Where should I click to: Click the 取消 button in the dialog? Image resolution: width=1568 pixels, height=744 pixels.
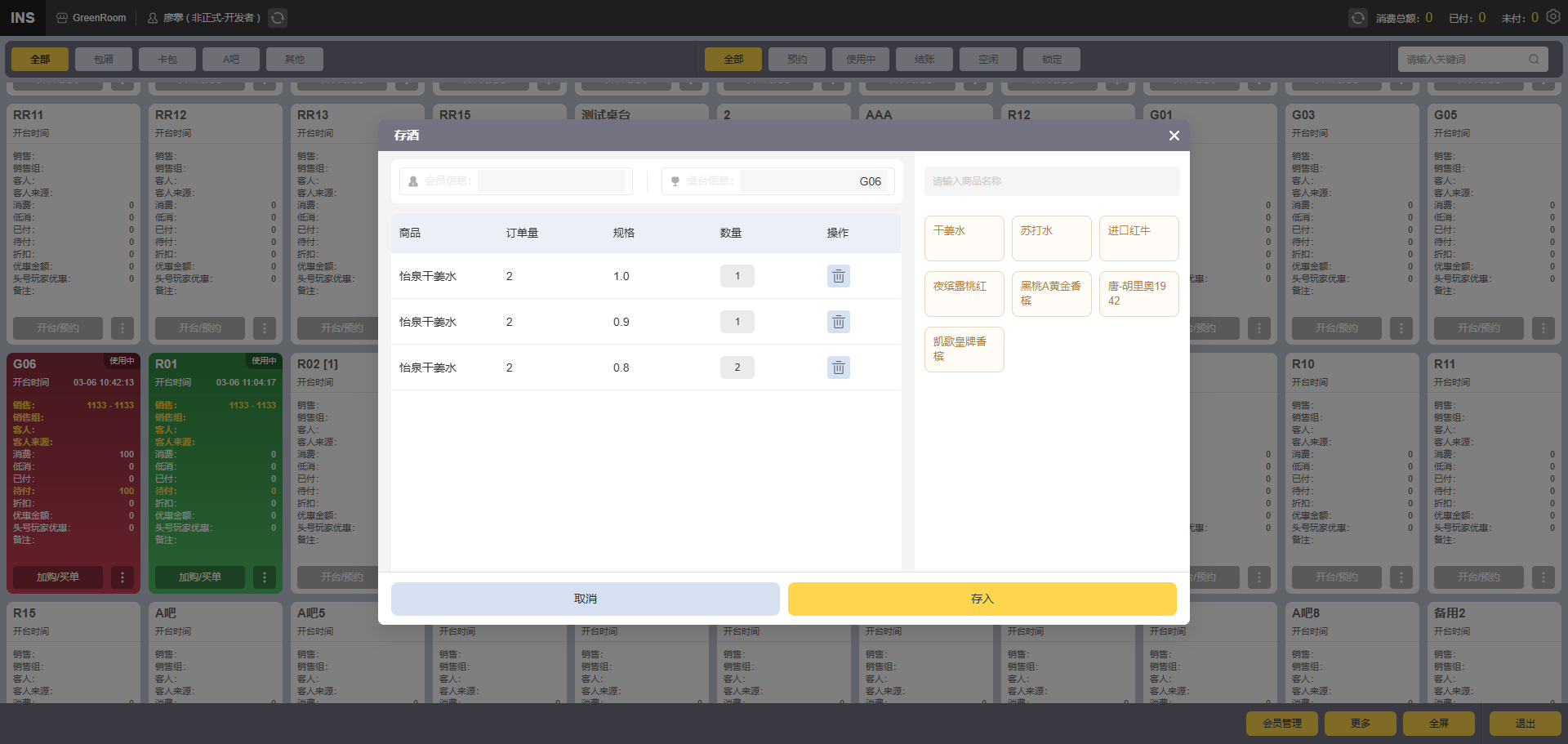pyautogui.click(x=586, y=599)
